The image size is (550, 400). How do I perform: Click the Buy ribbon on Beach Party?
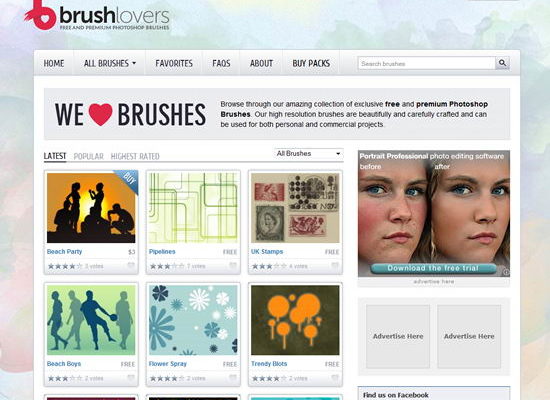point(128,180)
